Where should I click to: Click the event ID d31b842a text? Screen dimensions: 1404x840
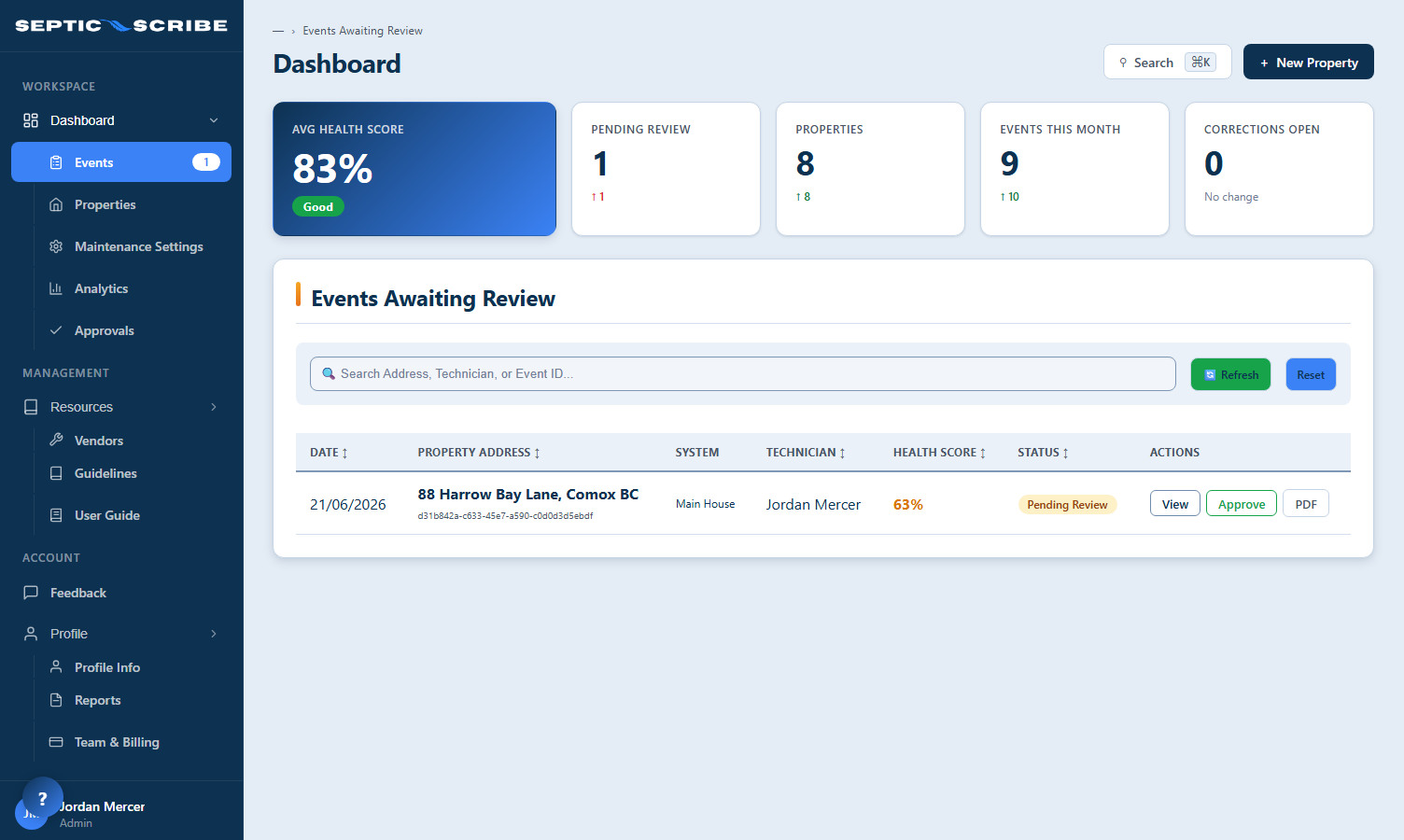505,515
